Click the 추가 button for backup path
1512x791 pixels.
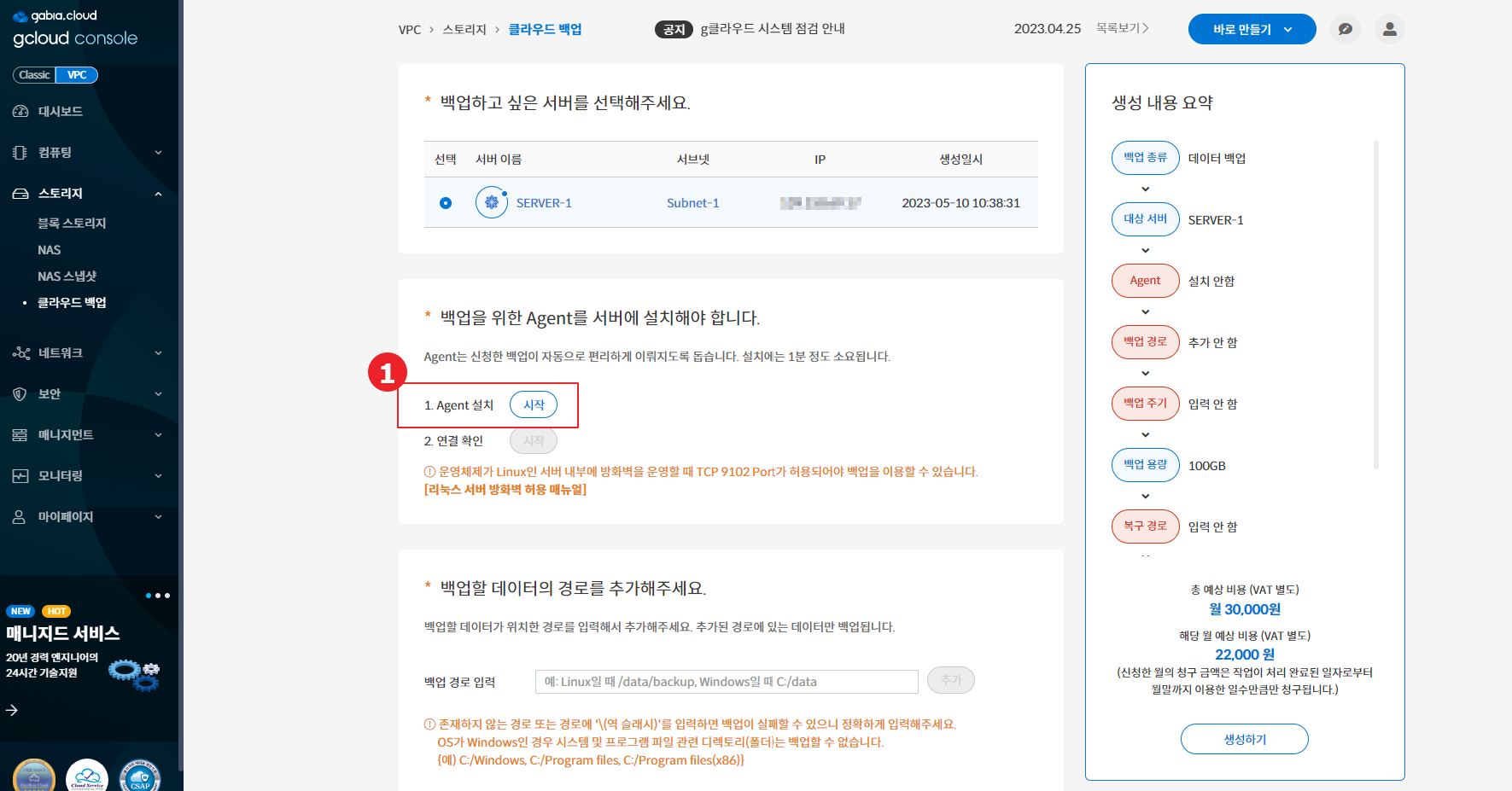tap(951, 680)
